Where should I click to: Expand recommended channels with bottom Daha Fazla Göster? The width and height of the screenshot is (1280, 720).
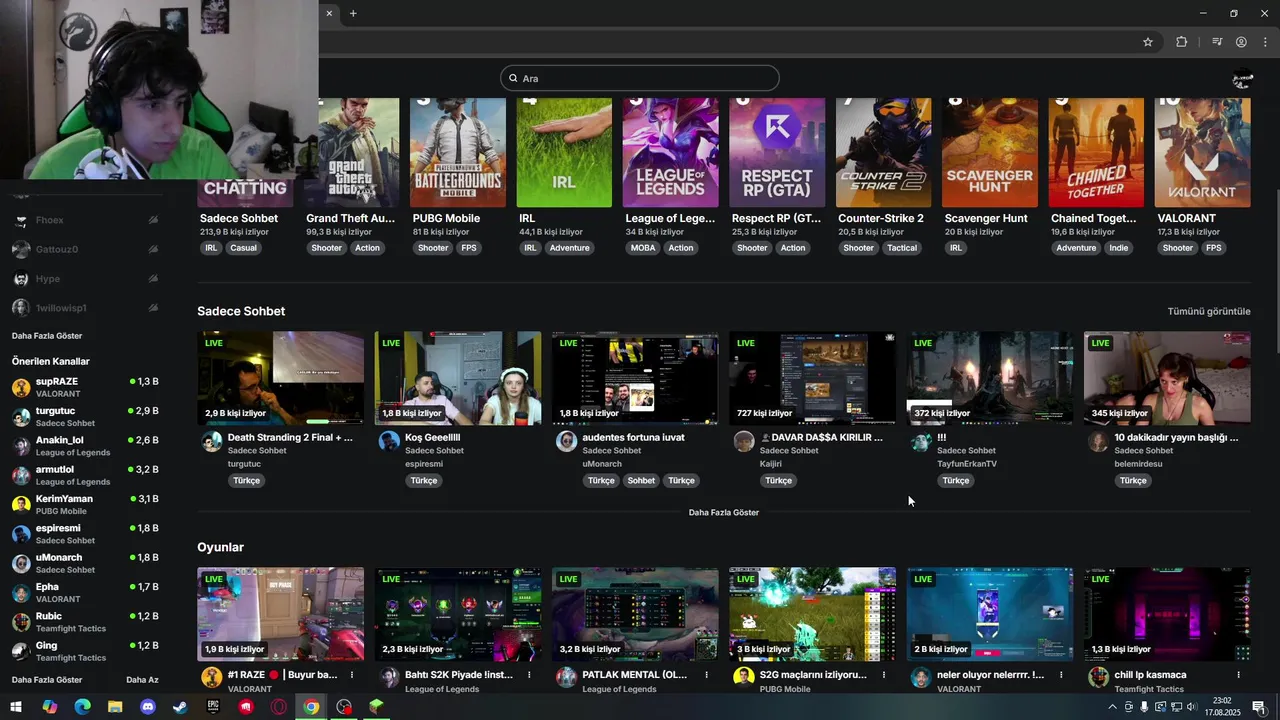click(x=47, y=680)
